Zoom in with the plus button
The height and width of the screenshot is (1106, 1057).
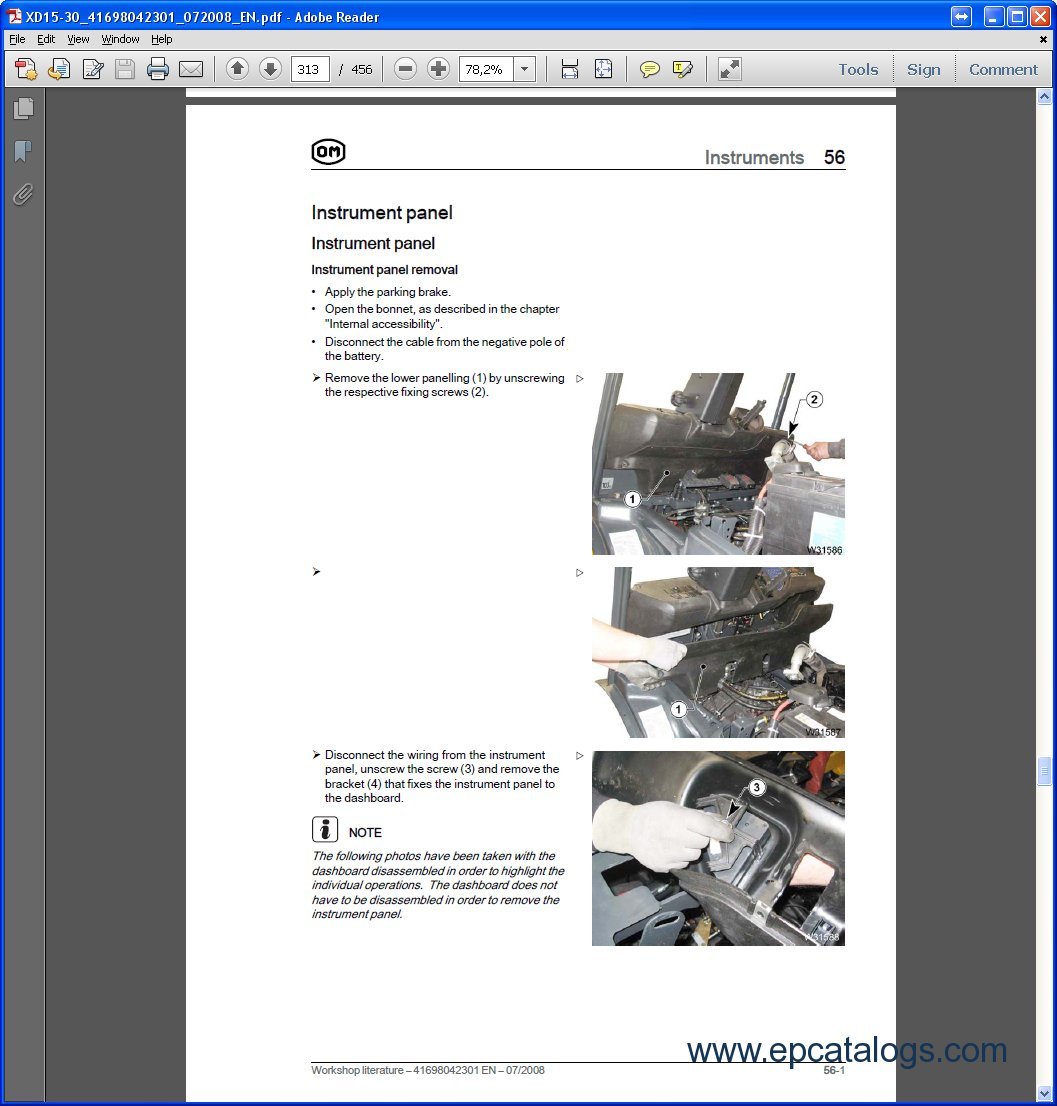coord(439,69)
